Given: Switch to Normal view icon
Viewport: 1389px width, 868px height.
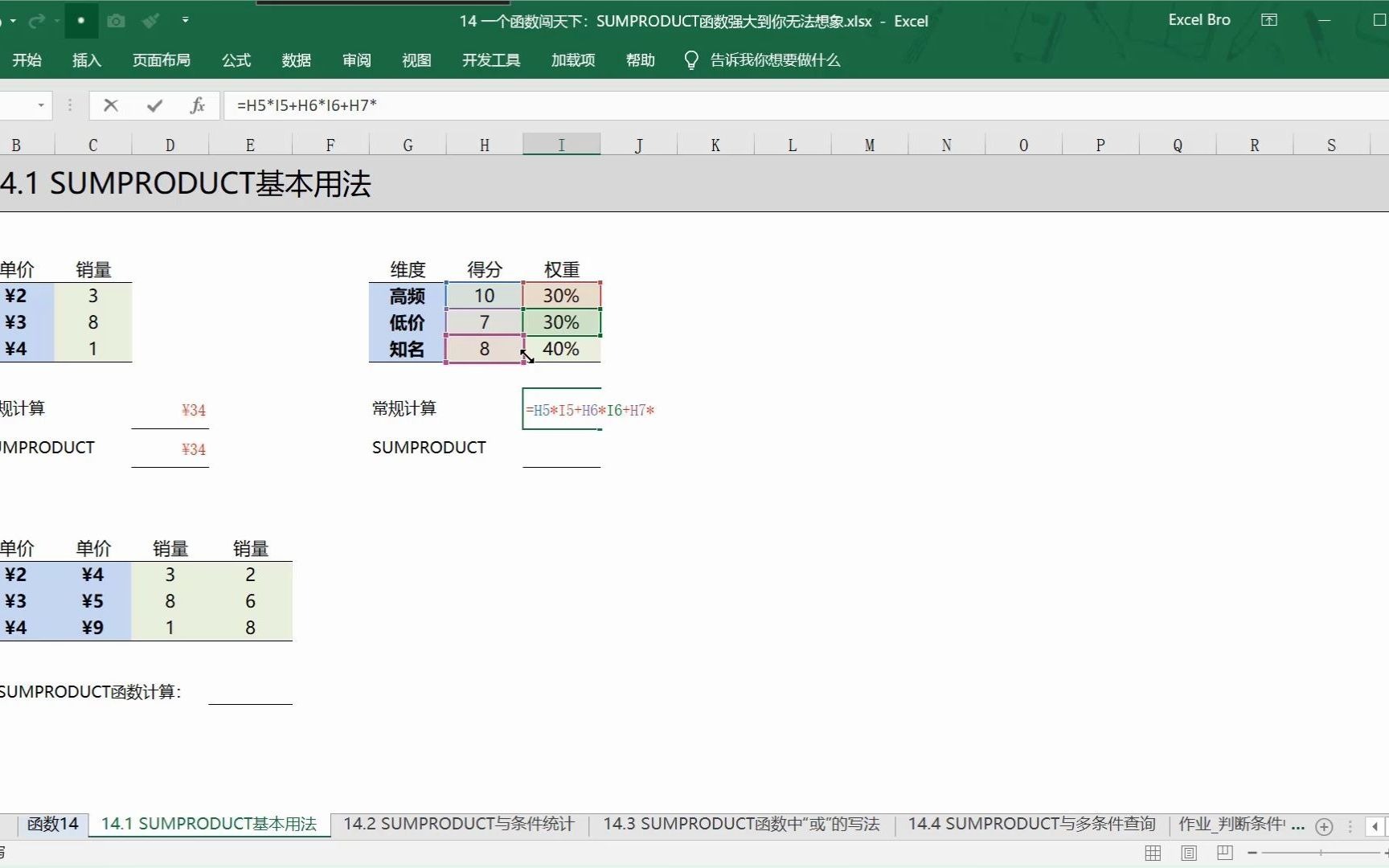Looking at the screenshot, I should 1153,853.
